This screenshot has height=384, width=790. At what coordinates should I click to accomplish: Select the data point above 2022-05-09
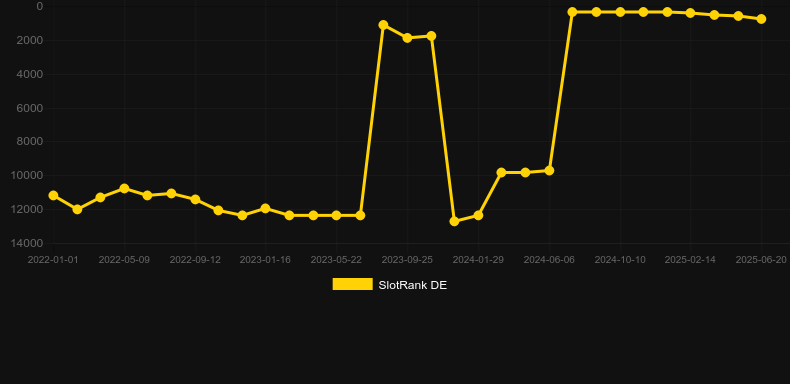[124, 188]
